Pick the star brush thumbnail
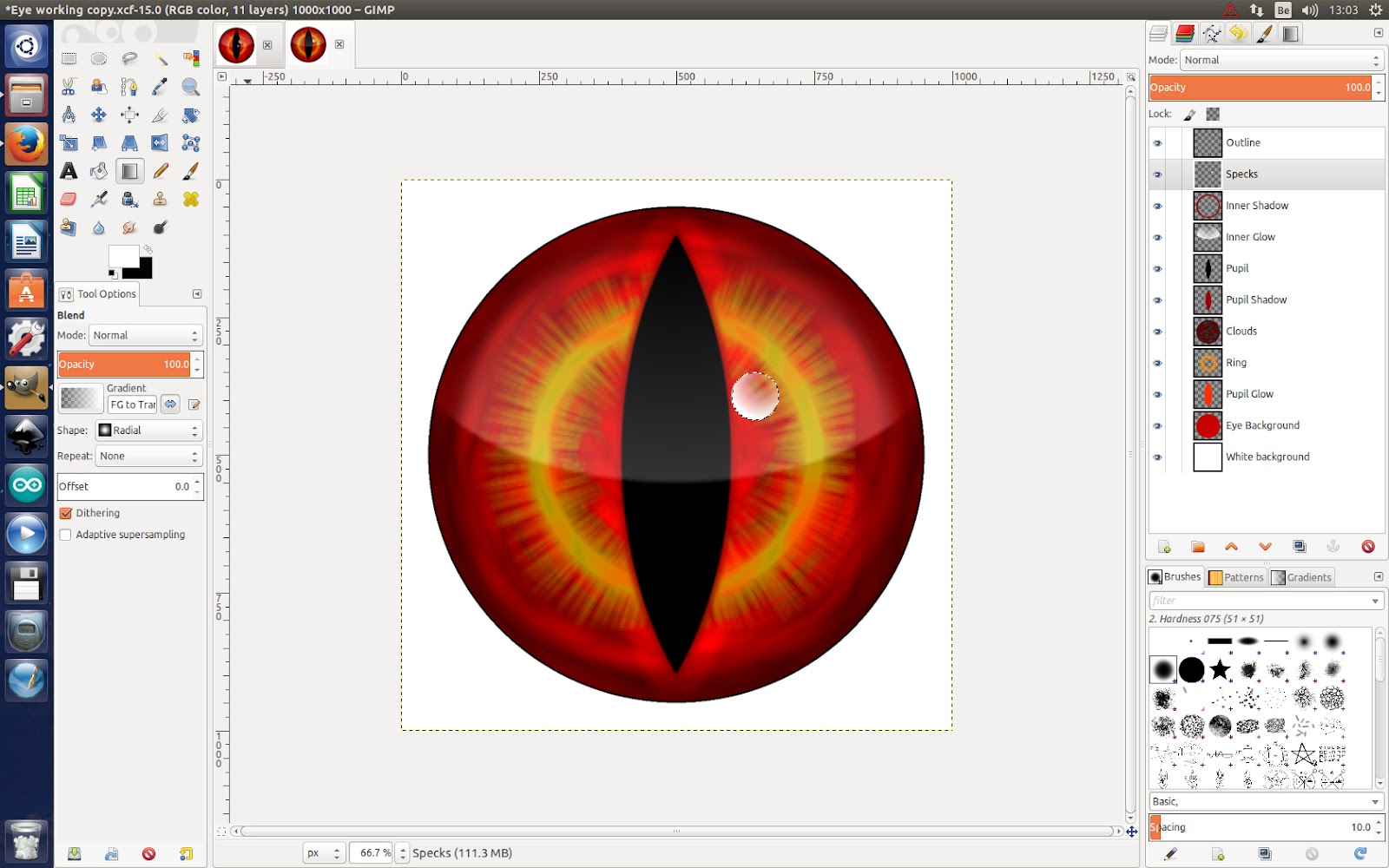 1219,669
